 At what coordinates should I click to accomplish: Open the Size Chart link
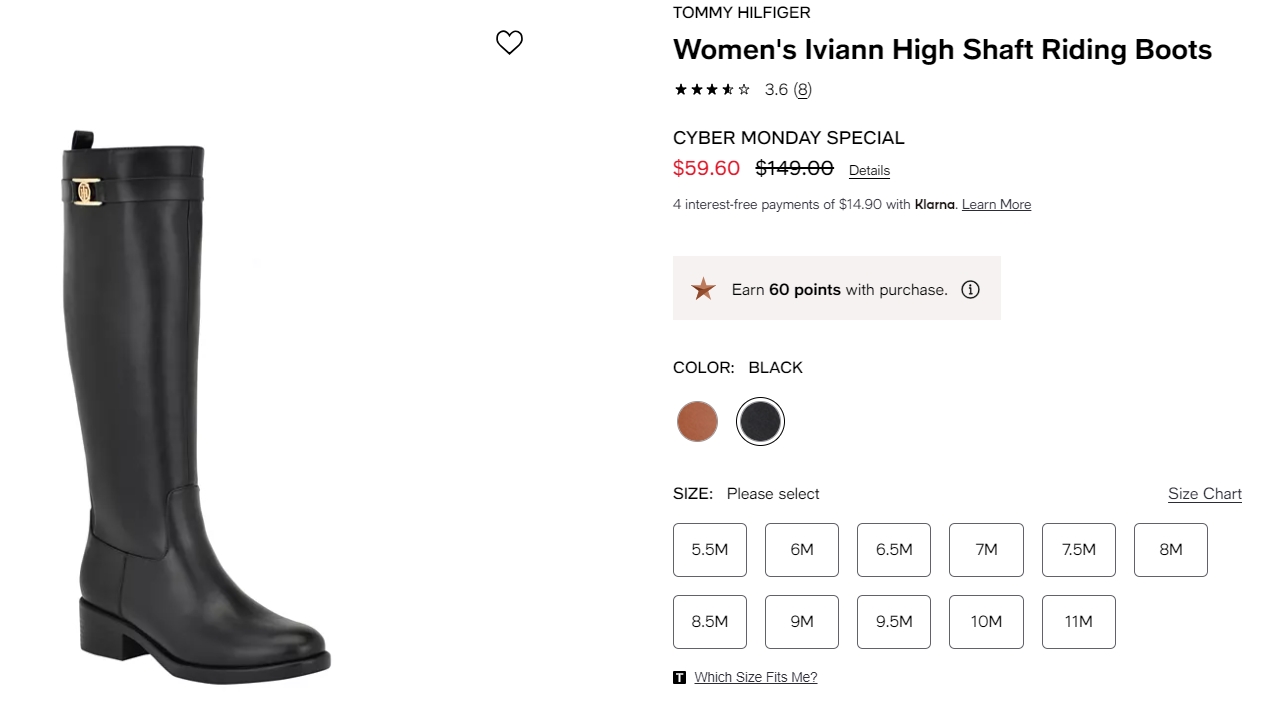coord(1205,494)
